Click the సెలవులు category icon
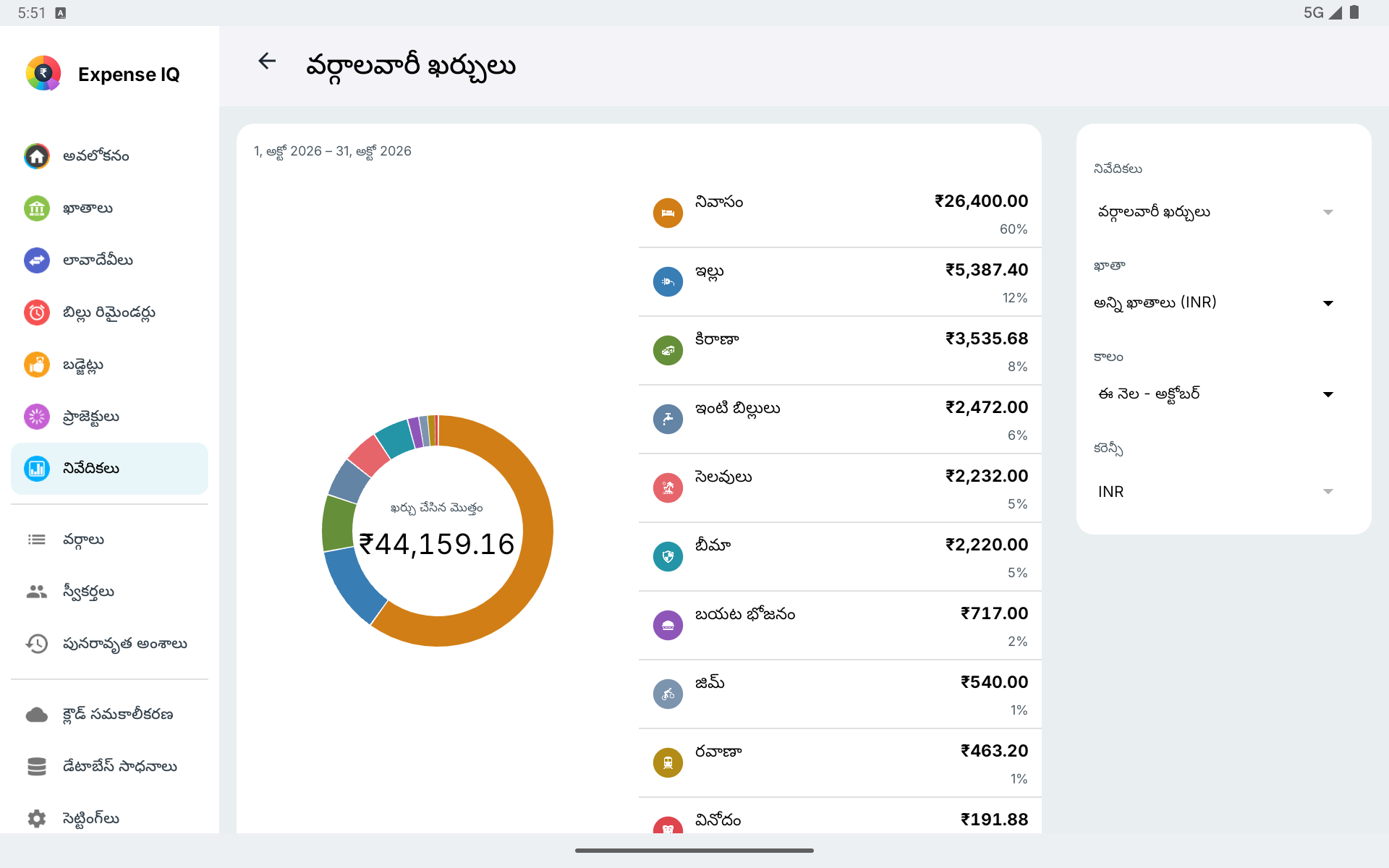Screen dimensions: 1389x868 (668, 488)
